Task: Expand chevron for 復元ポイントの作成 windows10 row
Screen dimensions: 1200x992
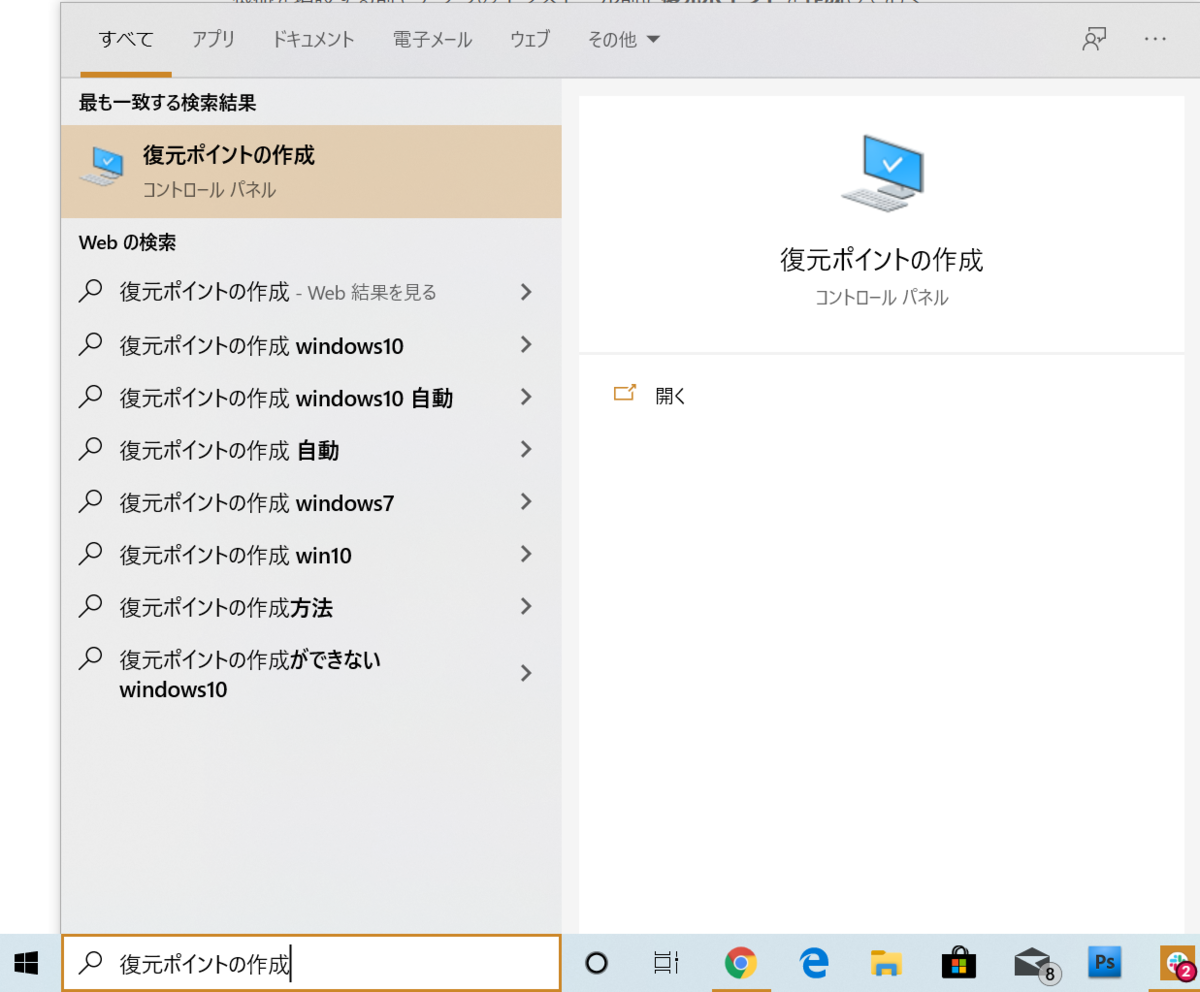Action: pos(526,345)
